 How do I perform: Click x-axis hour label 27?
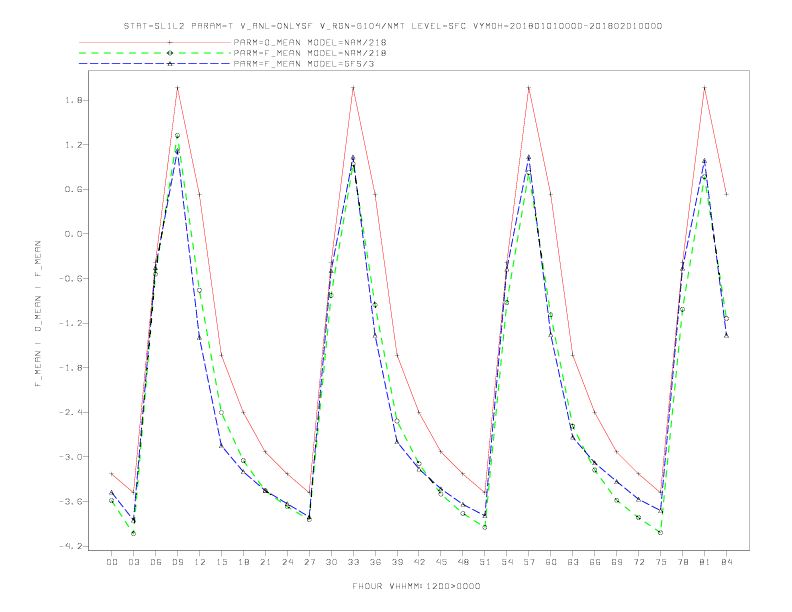pos(309,562)
